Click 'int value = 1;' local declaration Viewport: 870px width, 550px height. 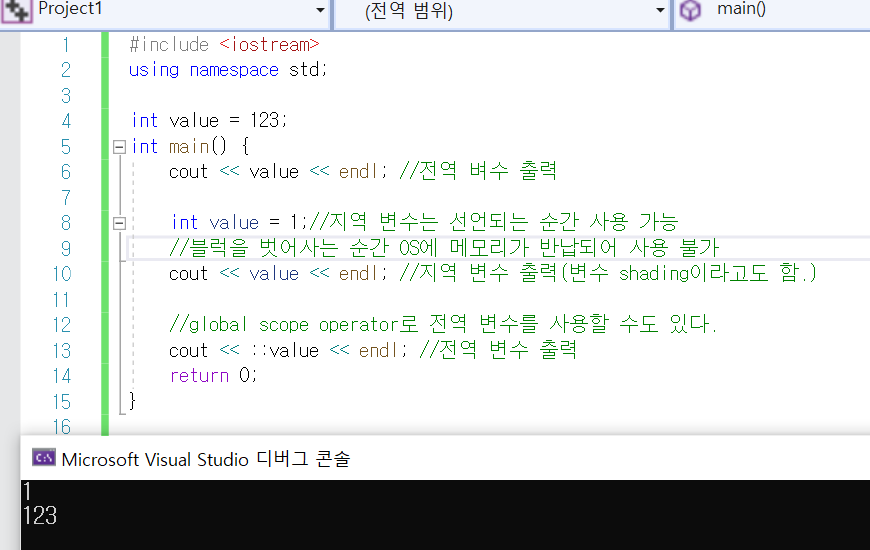[x=239, y=223]
